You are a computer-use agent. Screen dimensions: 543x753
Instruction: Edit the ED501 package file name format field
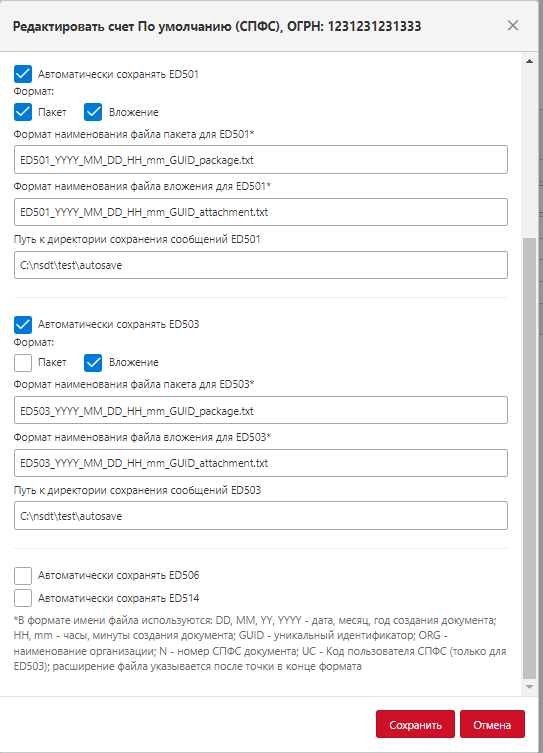tap(261, 159)
